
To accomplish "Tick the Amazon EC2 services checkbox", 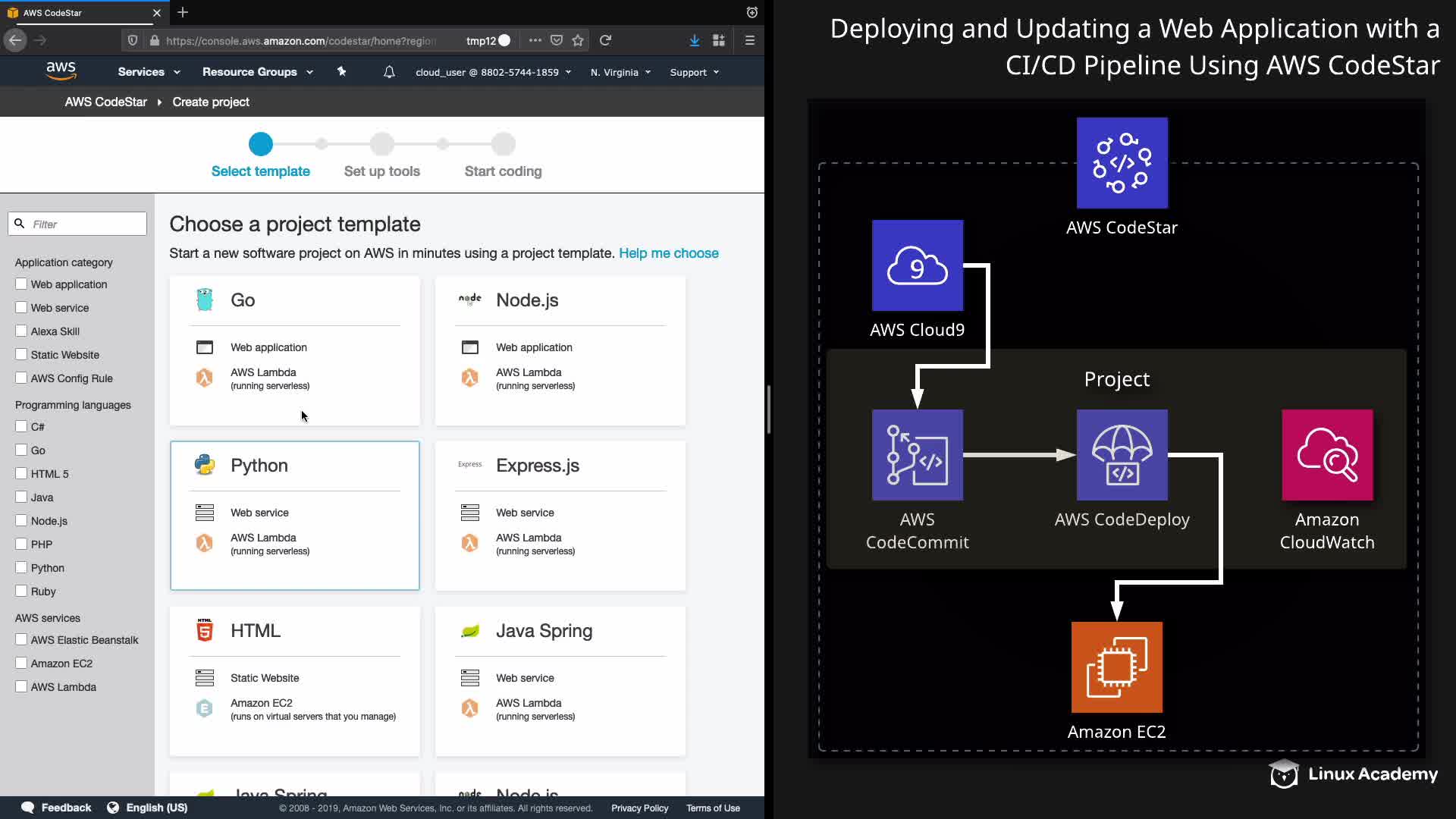I will tap(21, 663).
